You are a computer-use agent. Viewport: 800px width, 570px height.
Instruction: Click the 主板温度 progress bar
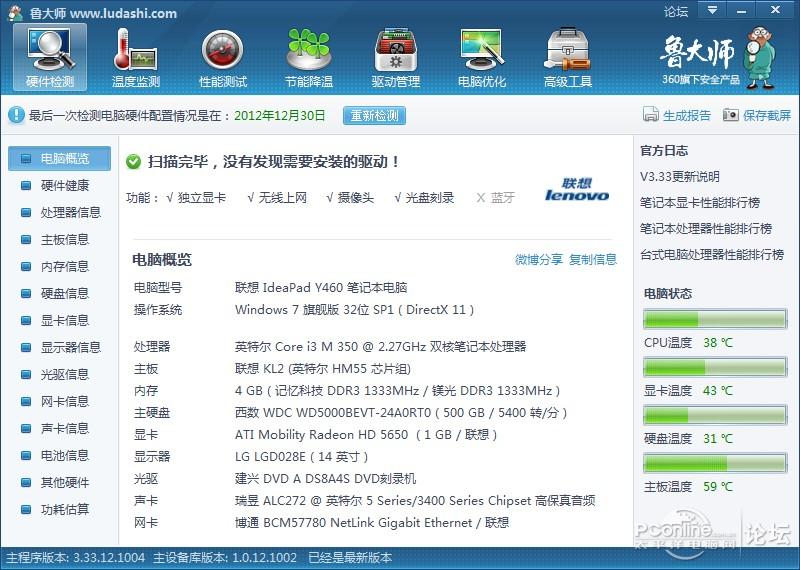715,463
